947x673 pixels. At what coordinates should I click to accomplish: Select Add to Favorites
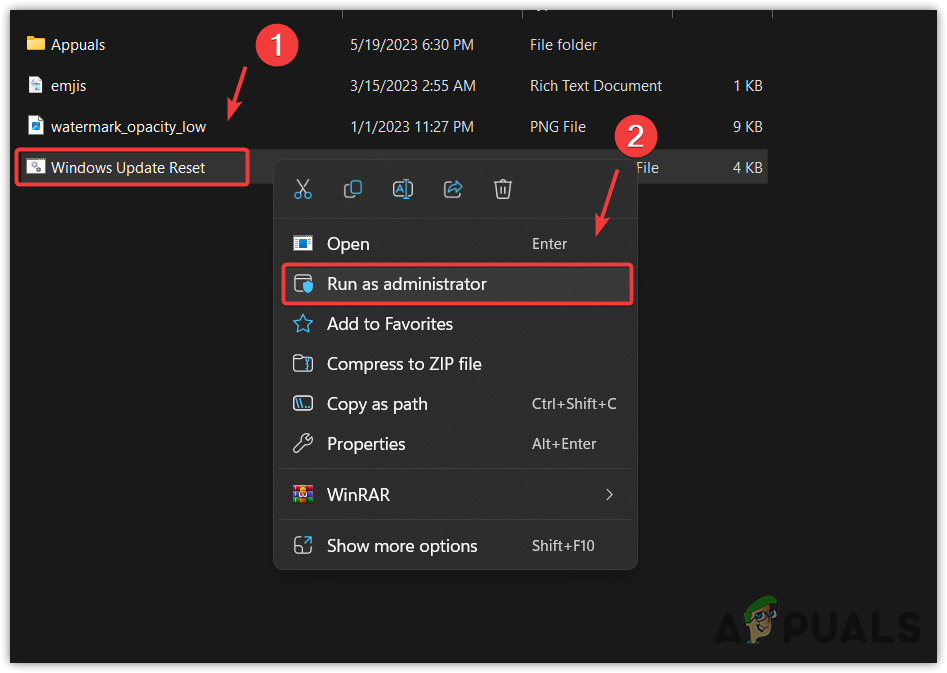[x=456, y=324]
